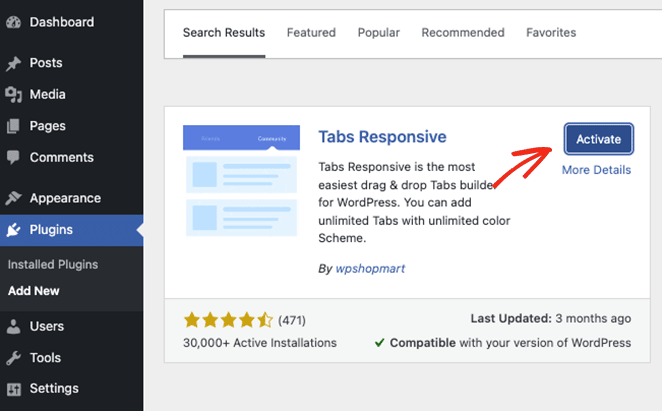
Task: Click the Plugins plug icon
Action: pos(13,230)
